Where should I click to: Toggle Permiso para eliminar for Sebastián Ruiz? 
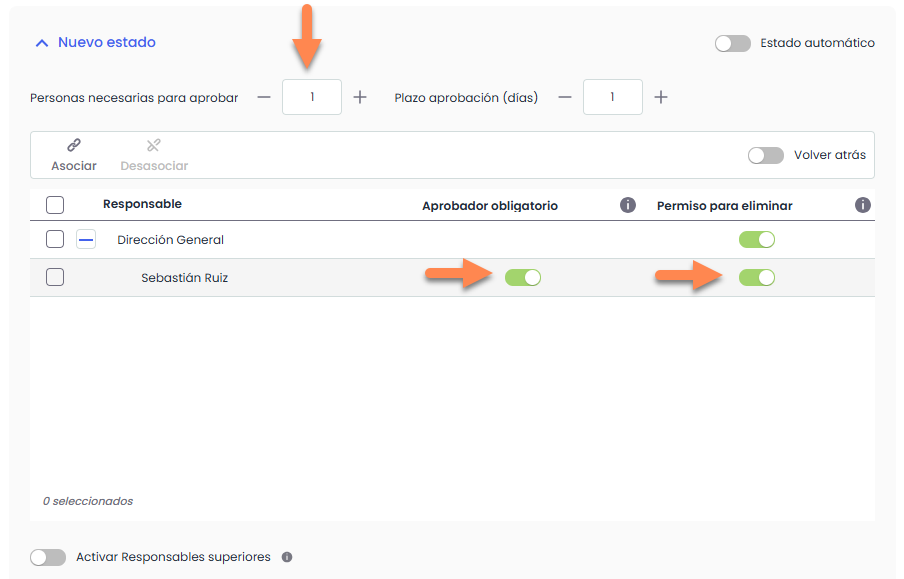(757, 278)
